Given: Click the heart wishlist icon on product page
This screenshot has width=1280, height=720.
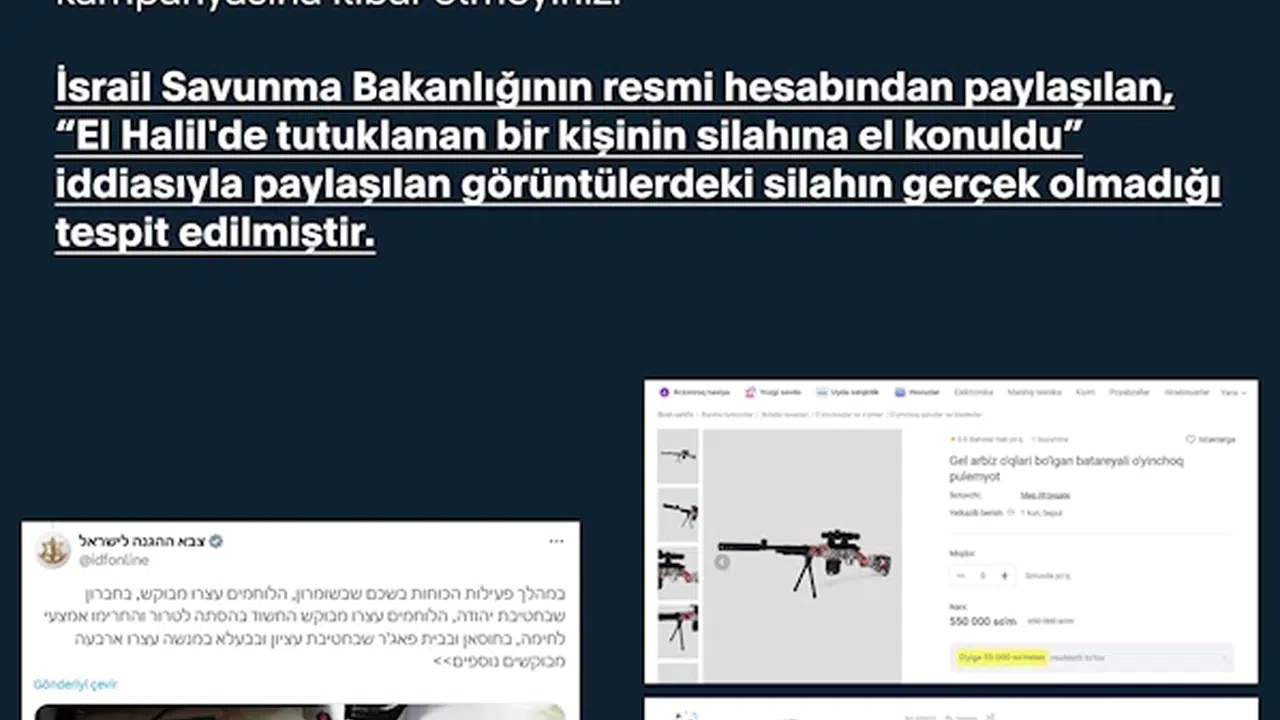Looking at the screenshot, I should click(x=1191, y=439).
